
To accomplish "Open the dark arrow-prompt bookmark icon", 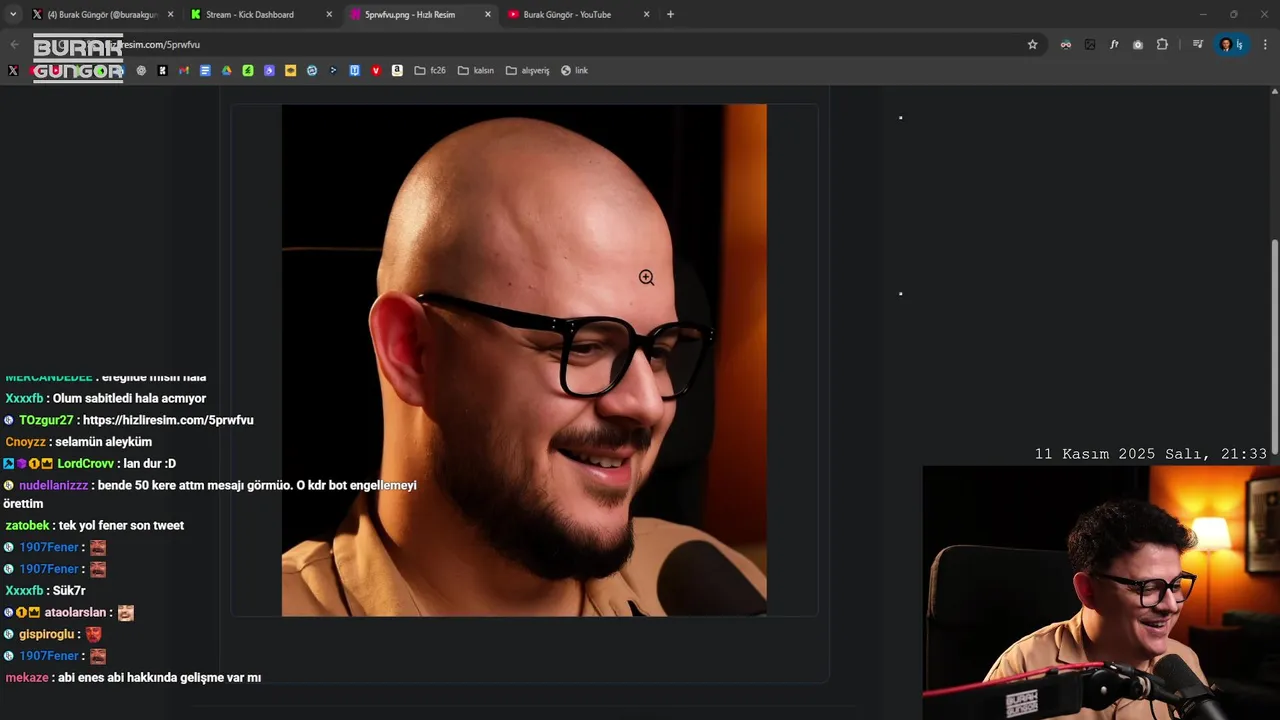I will tap(333, 70).
